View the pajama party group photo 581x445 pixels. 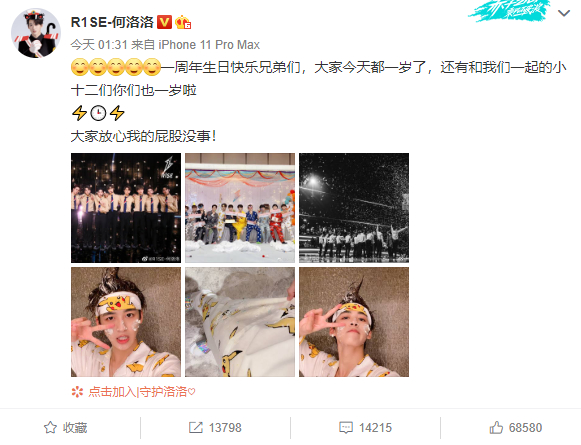(240, 208)
